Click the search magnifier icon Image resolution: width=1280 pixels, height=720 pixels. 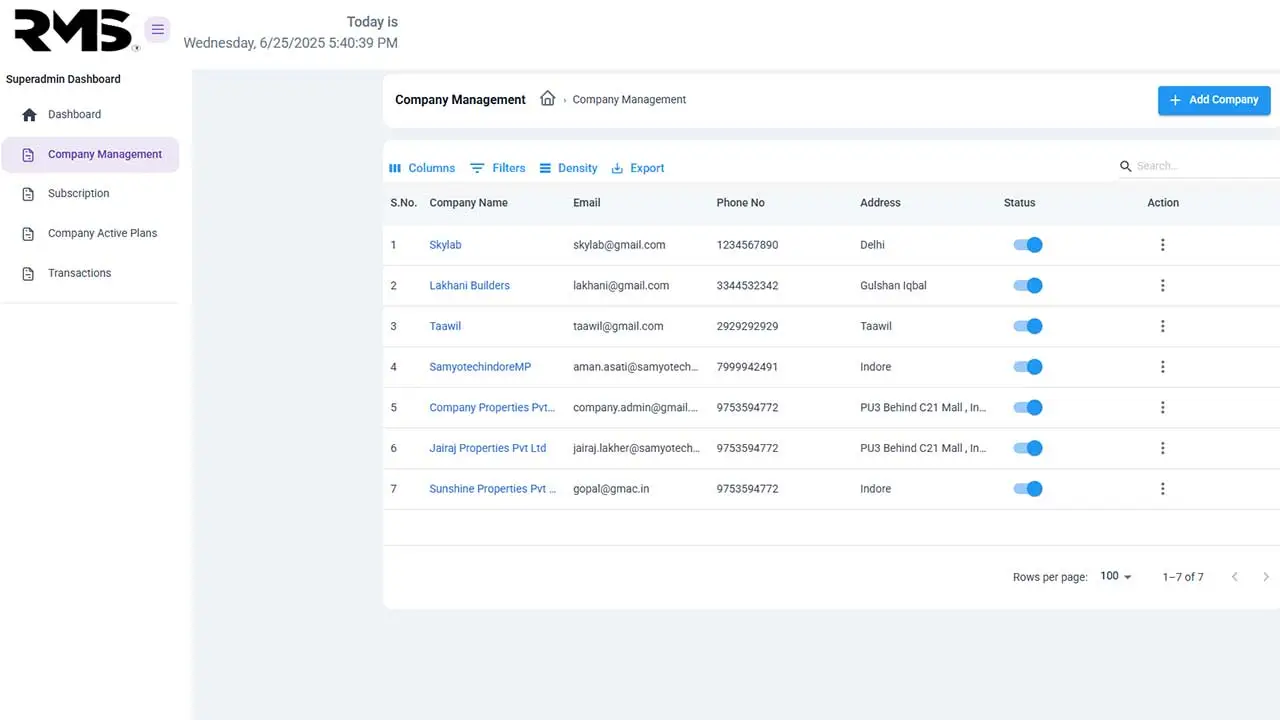1126,166
